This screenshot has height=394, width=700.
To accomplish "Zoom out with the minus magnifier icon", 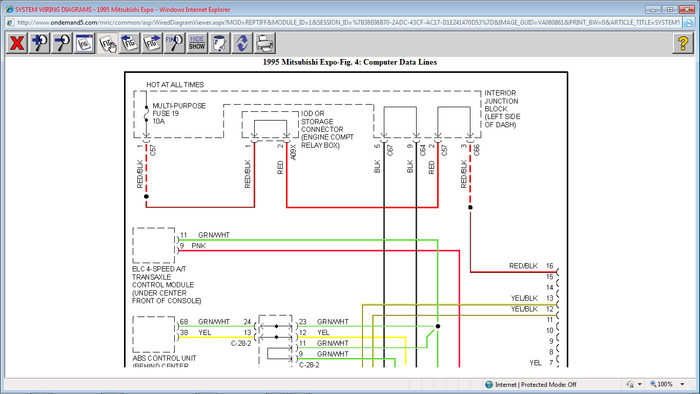I will tap(62, 43).
